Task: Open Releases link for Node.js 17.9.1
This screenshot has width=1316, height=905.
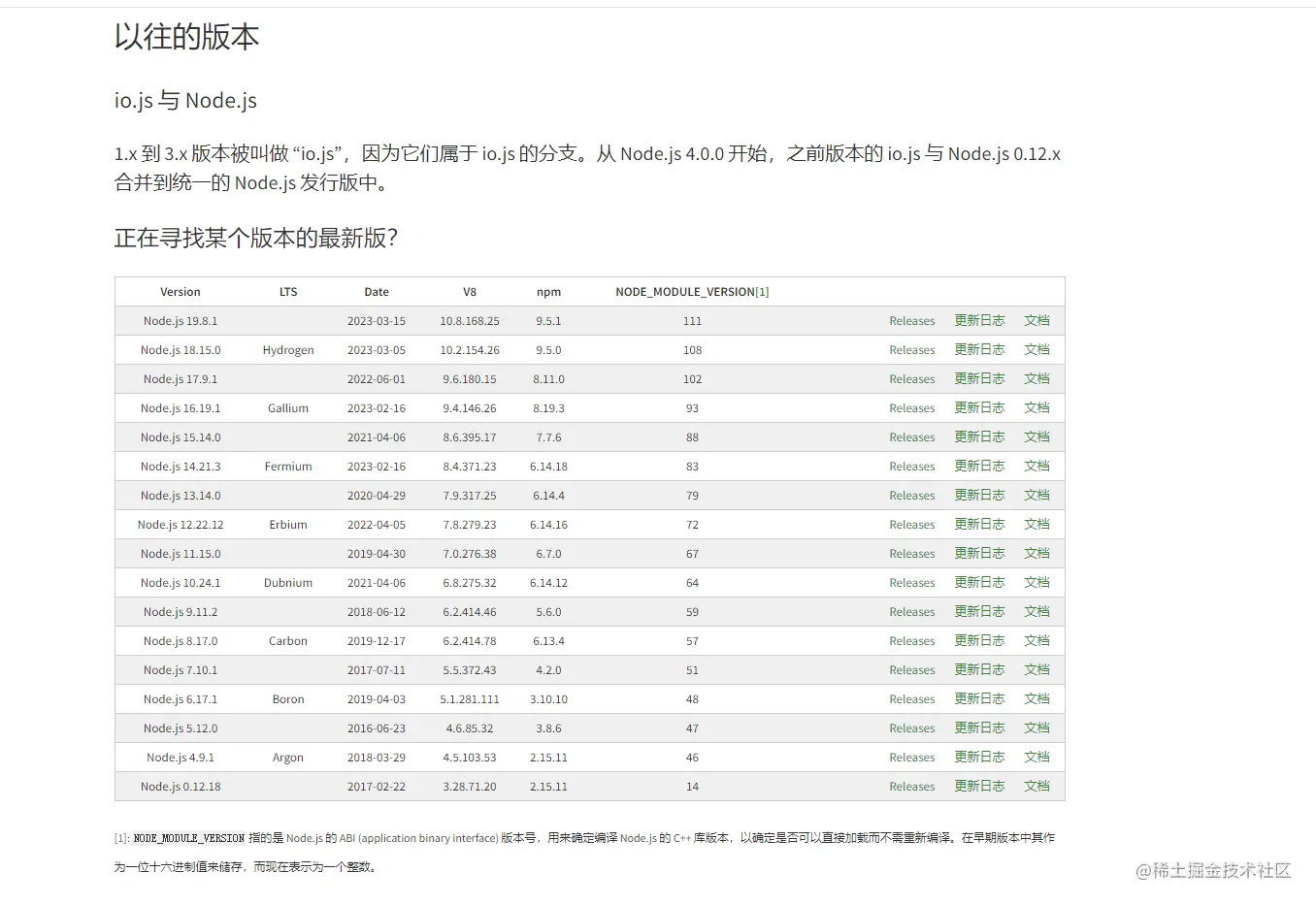Action: pos(911,379)
